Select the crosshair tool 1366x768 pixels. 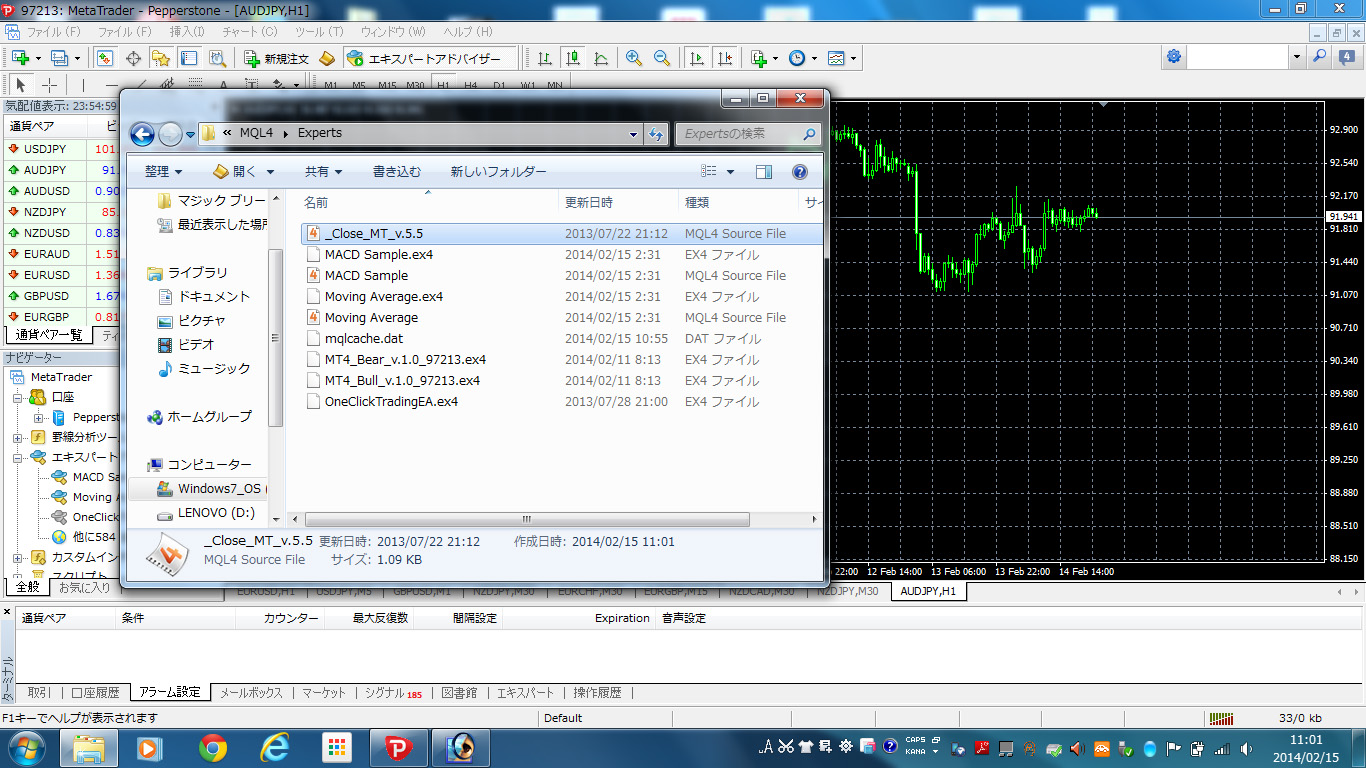coord(49,85)
